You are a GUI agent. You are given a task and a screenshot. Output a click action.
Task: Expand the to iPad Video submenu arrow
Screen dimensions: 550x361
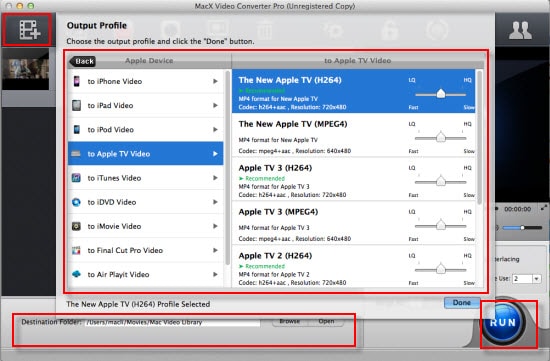click(x=215, y=105)
